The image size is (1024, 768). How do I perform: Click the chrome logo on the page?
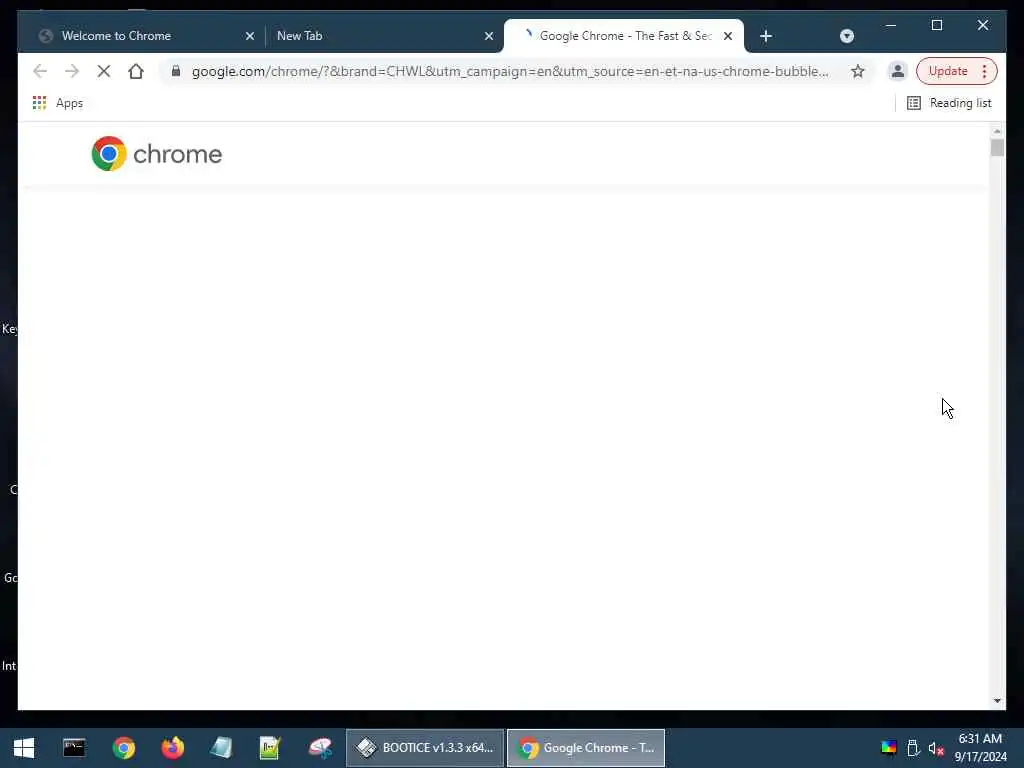[157, 153]
